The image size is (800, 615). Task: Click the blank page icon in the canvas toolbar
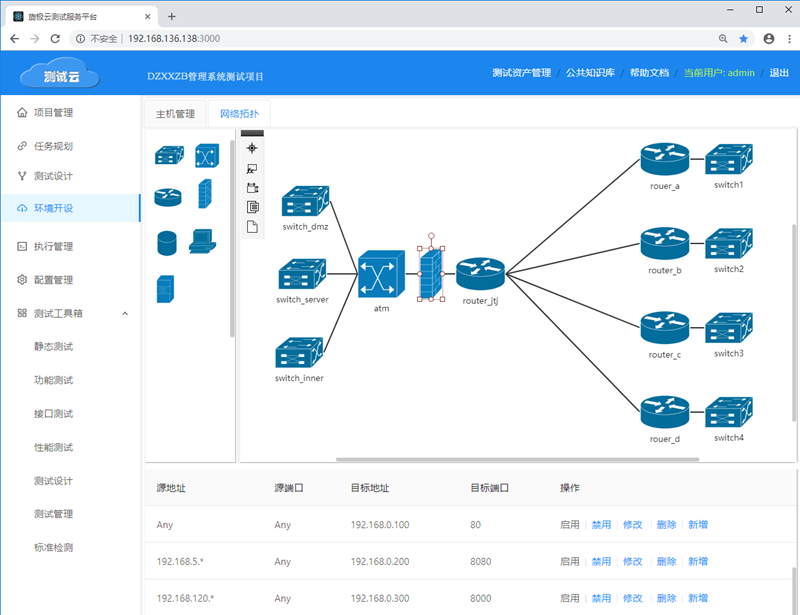pyautogui.click(x=252, y=227)
